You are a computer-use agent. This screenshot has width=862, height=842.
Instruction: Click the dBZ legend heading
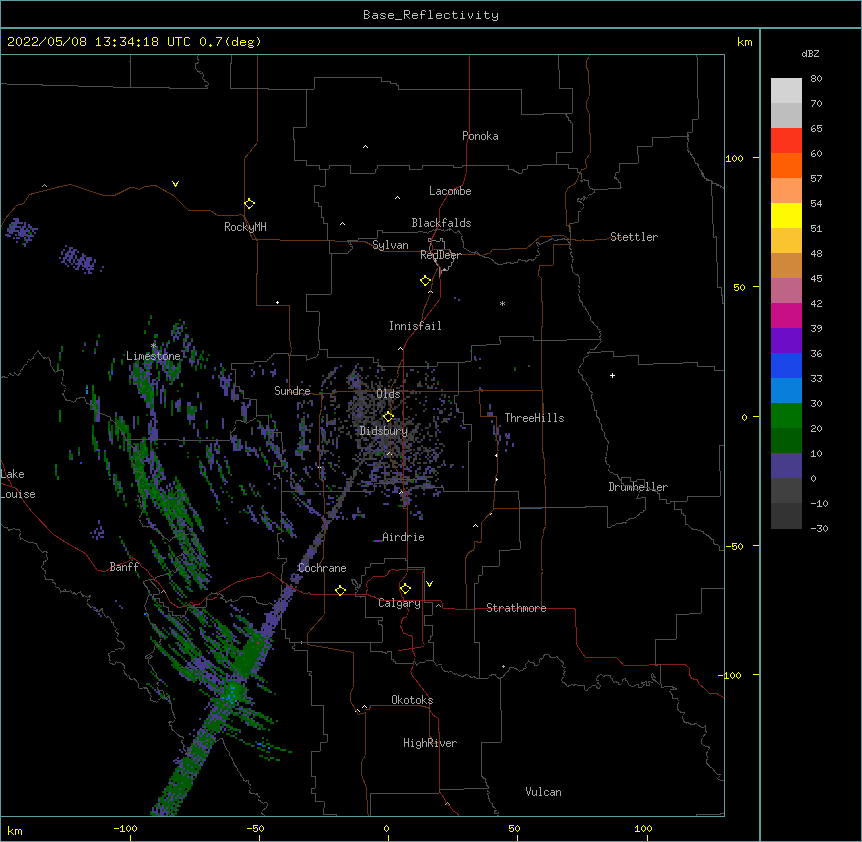810,53
